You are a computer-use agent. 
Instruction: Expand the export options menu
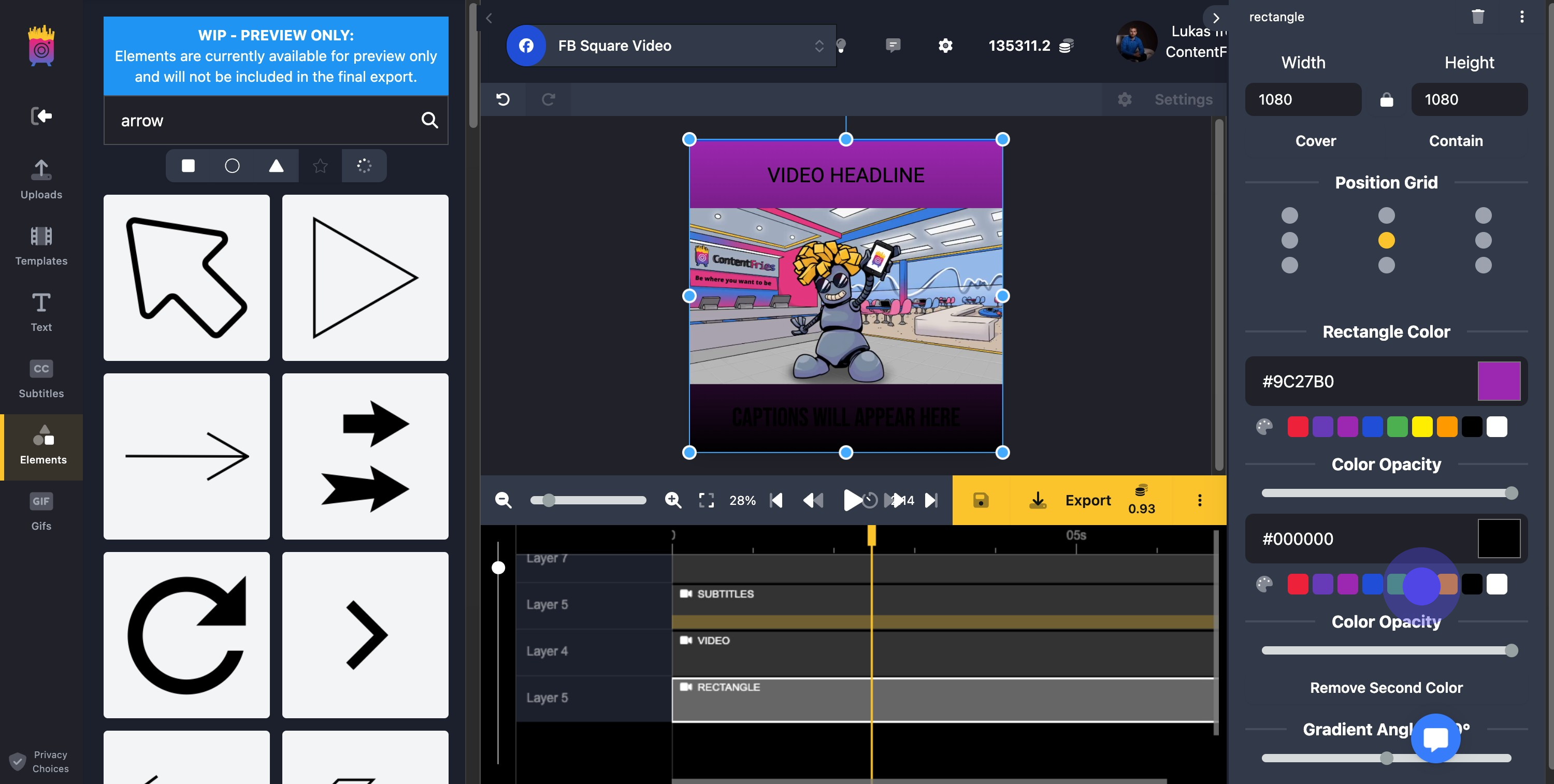click(1199, 500)
